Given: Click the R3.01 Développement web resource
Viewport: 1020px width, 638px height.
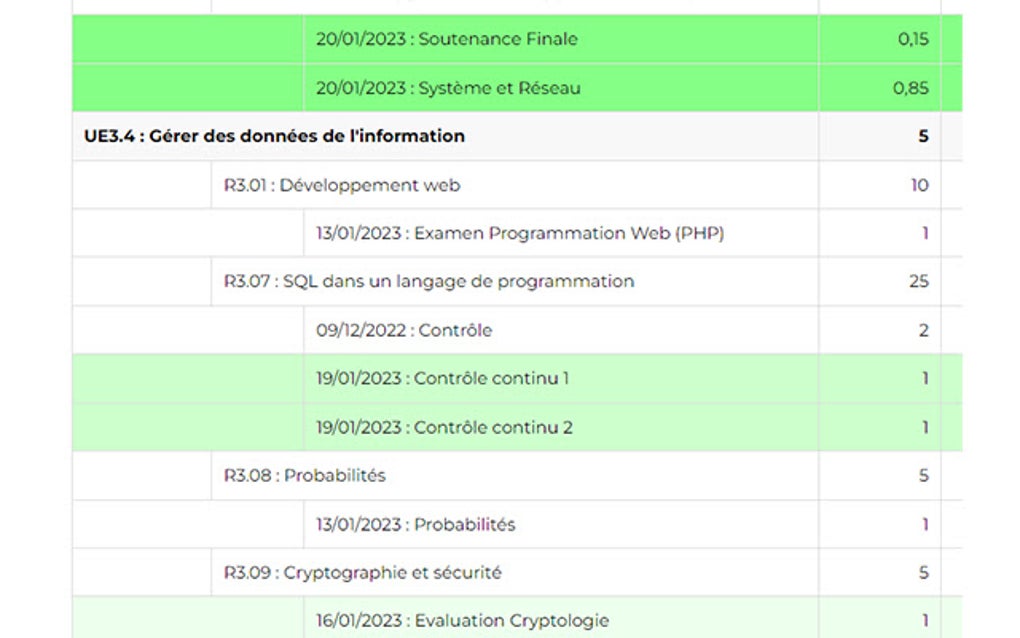Looking at the screenshot, I should click(341, 185).
